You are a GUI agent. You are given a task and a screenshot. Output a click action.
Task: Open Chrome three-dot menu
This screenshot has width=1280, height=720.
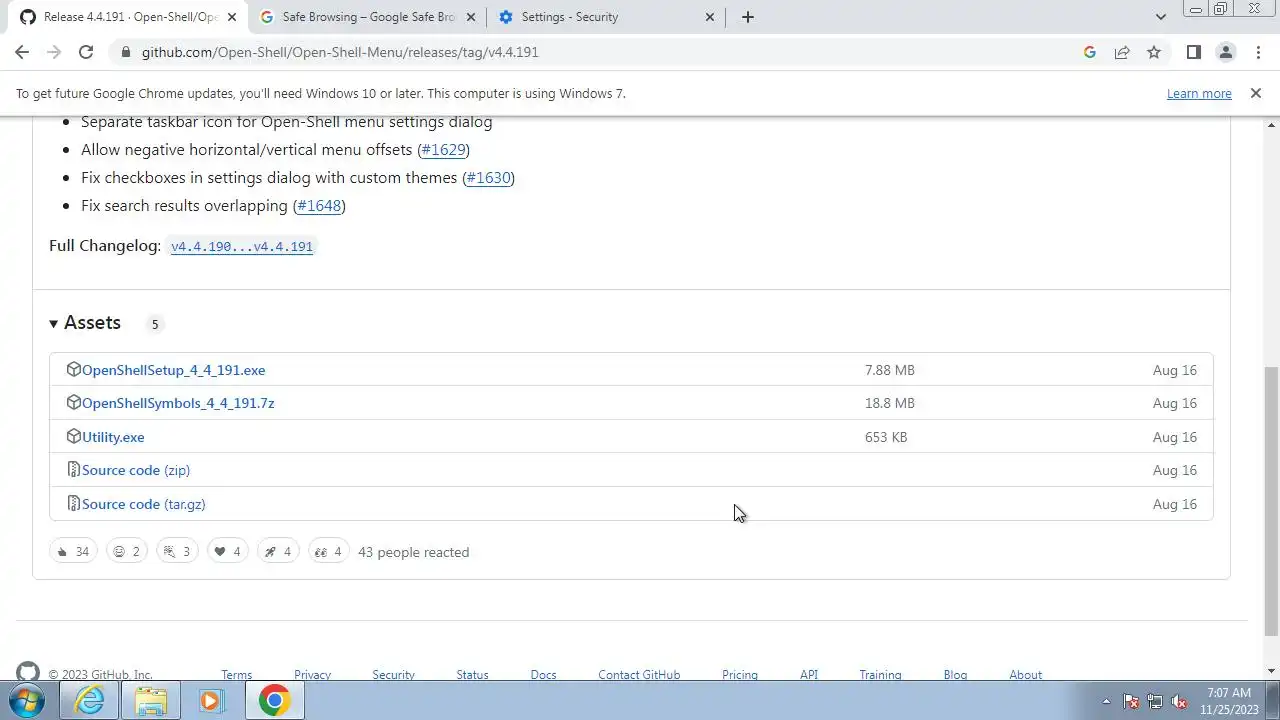[x=1258, y=52]
